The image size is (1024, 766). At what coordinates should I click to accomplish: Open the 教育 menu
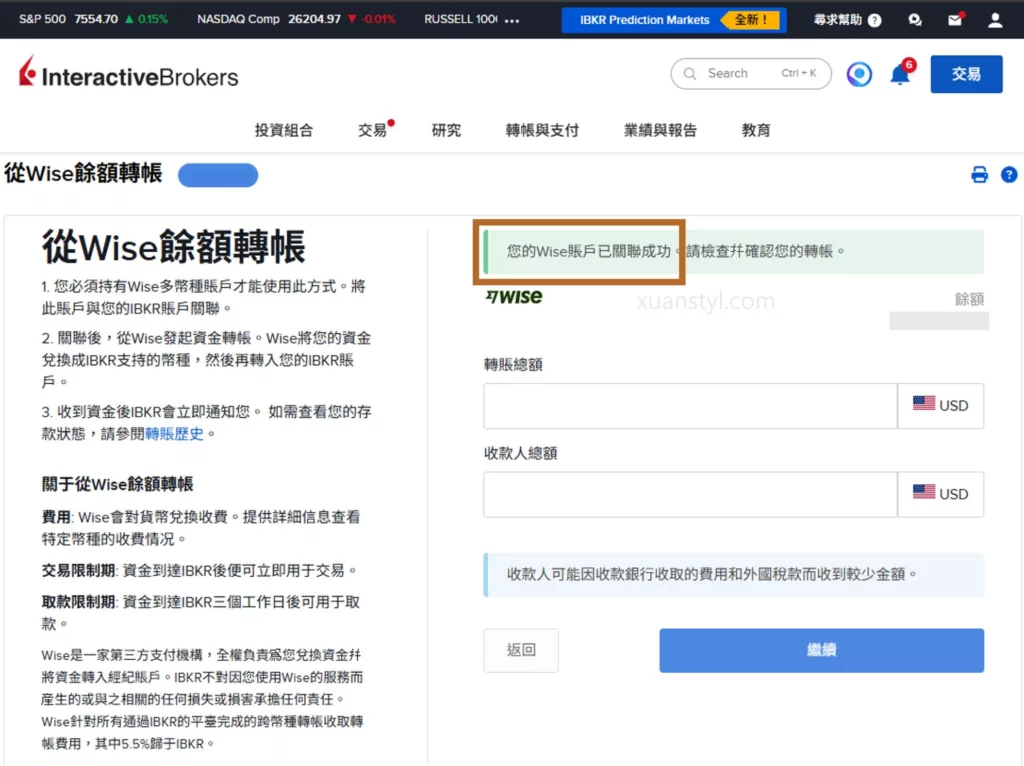(x=756, y=130)
